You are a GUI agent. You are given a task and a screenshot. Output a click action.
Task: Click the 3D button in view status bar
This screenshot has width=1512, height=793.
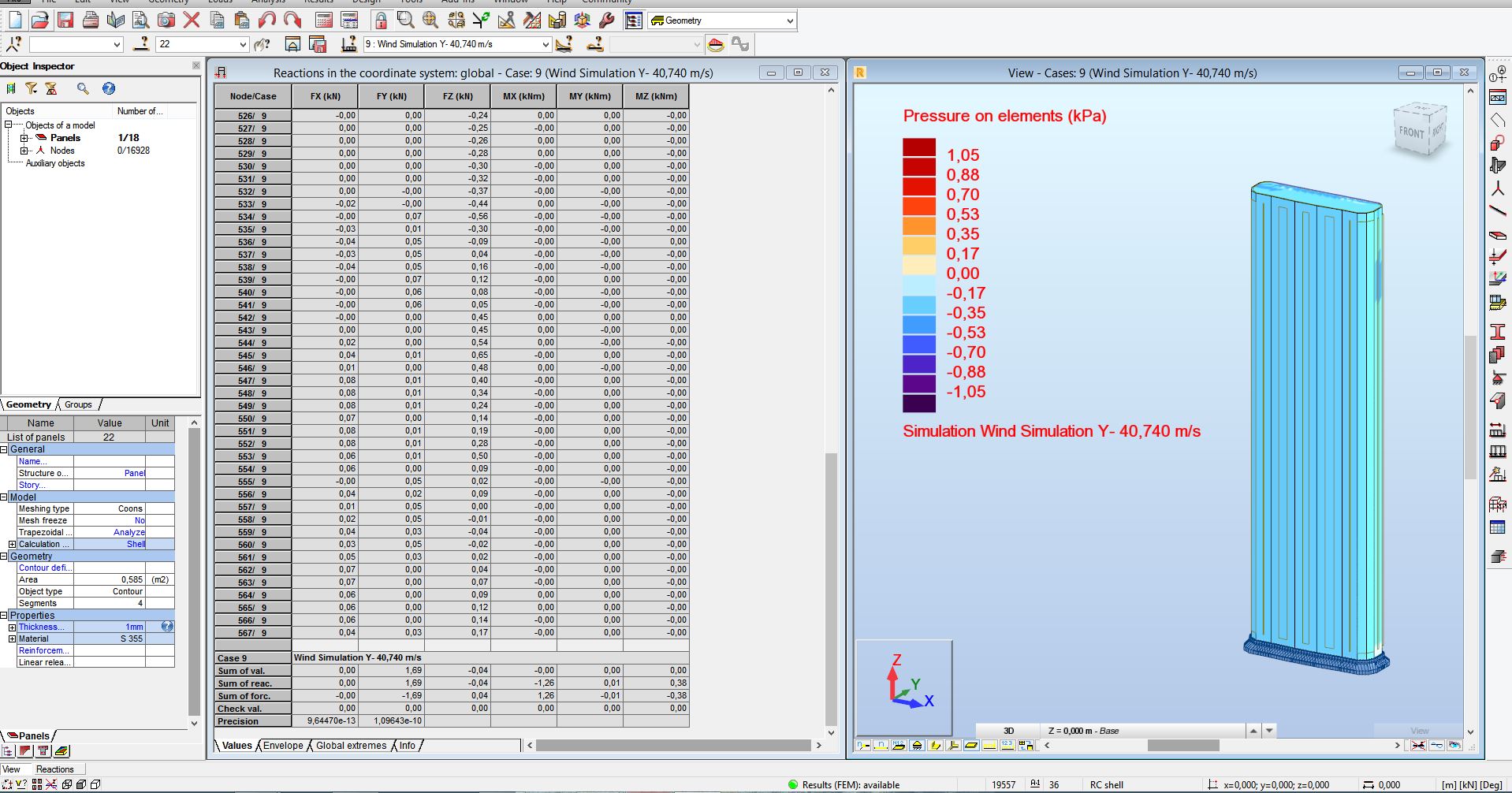(1008, 731)
